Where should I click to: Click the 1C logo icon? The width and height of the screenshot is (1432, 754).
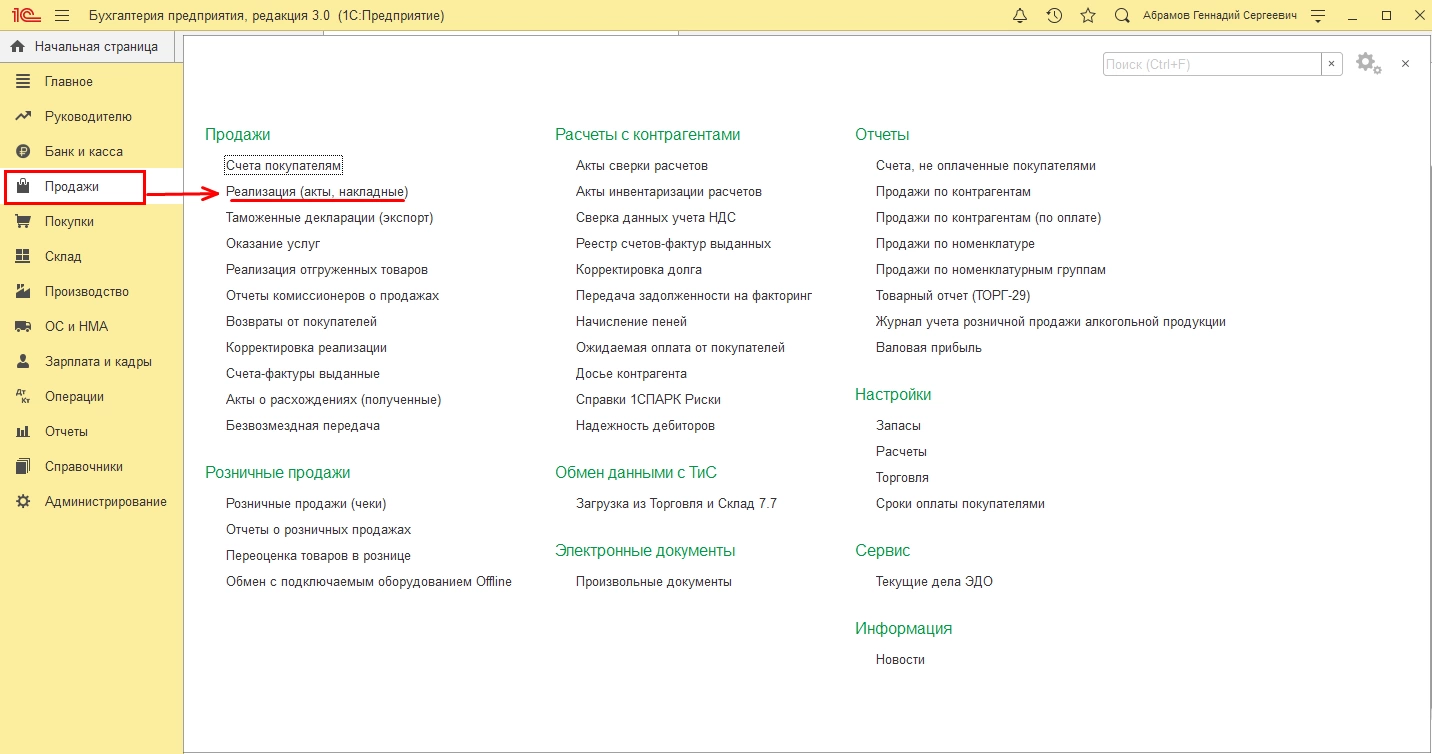(24, 16)
